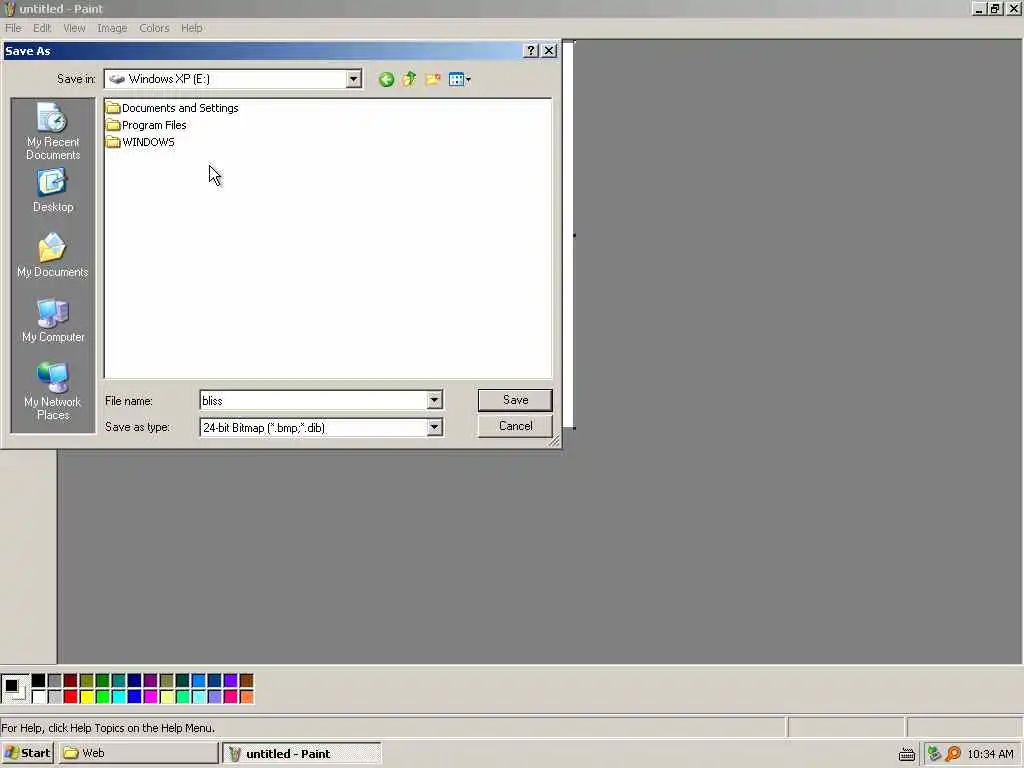1024x768 pixels.
Task: Click the orange magnifier tray icon
Action: coord(953,754)
